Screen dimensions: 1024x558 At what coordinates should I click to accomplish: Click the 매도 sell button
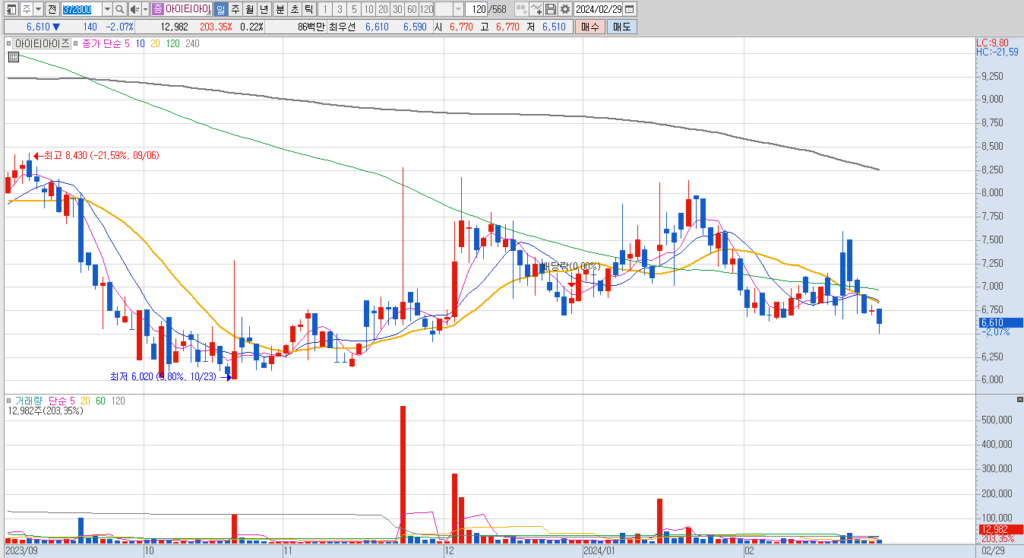(x=622, y=27)
